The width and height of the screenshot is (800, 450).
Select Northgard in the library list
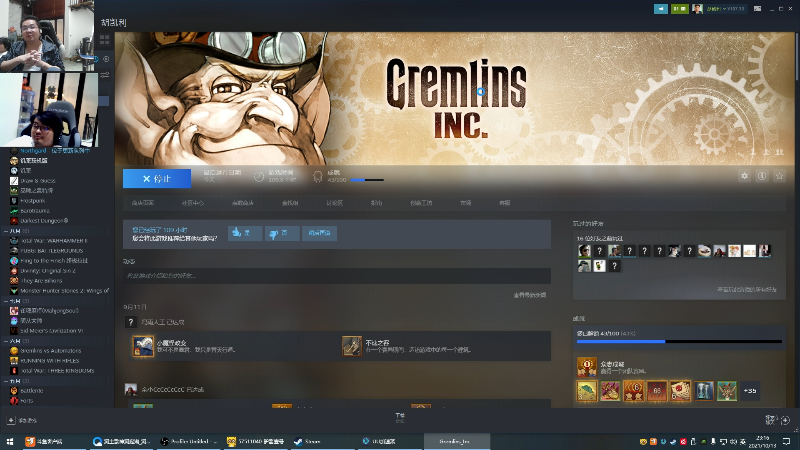[x=33, y=151]
